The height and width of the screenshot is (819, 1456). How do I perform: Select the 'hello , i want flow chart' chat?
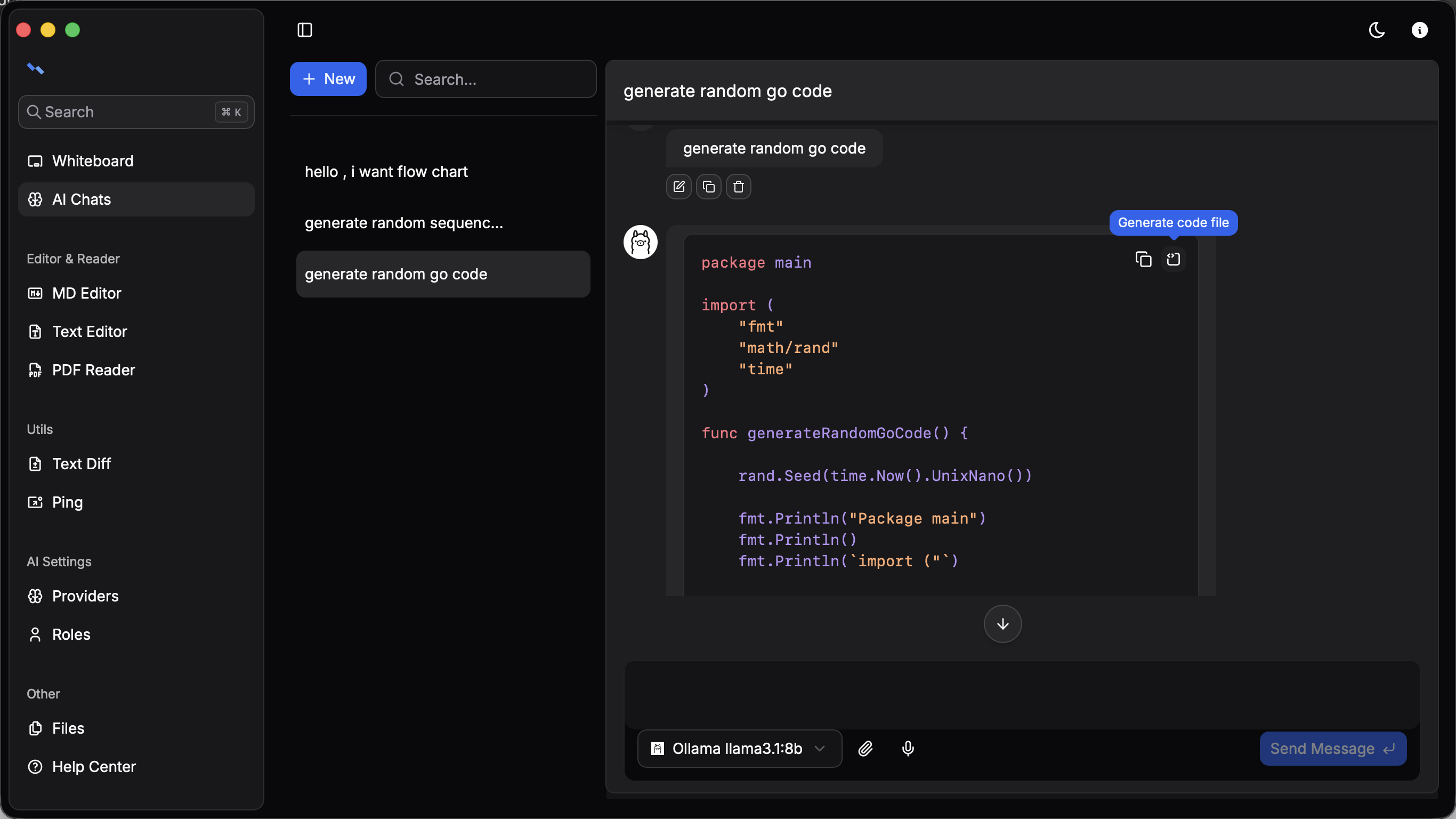[386, 171]
